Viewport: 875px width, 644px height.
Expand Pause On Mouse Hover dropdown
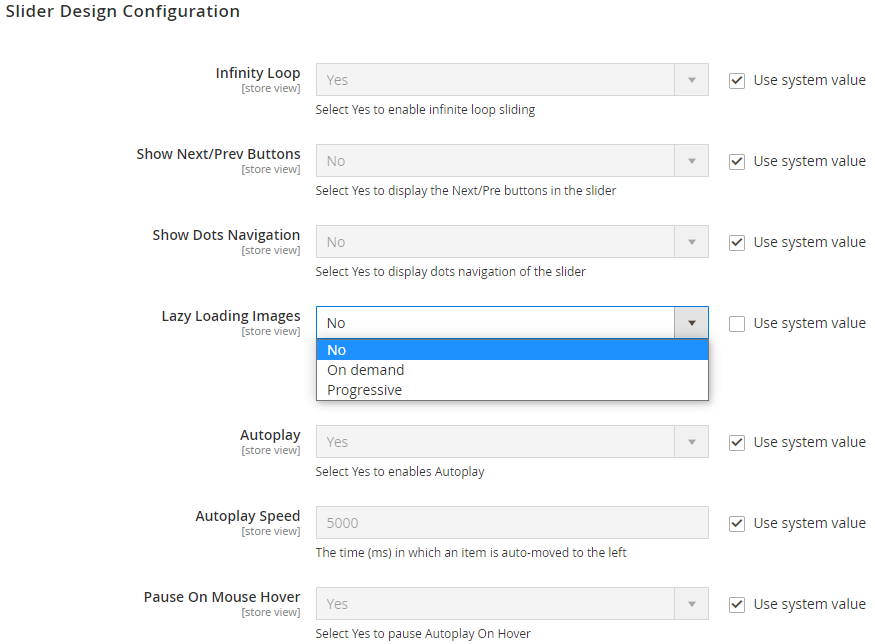pos(512,604)
